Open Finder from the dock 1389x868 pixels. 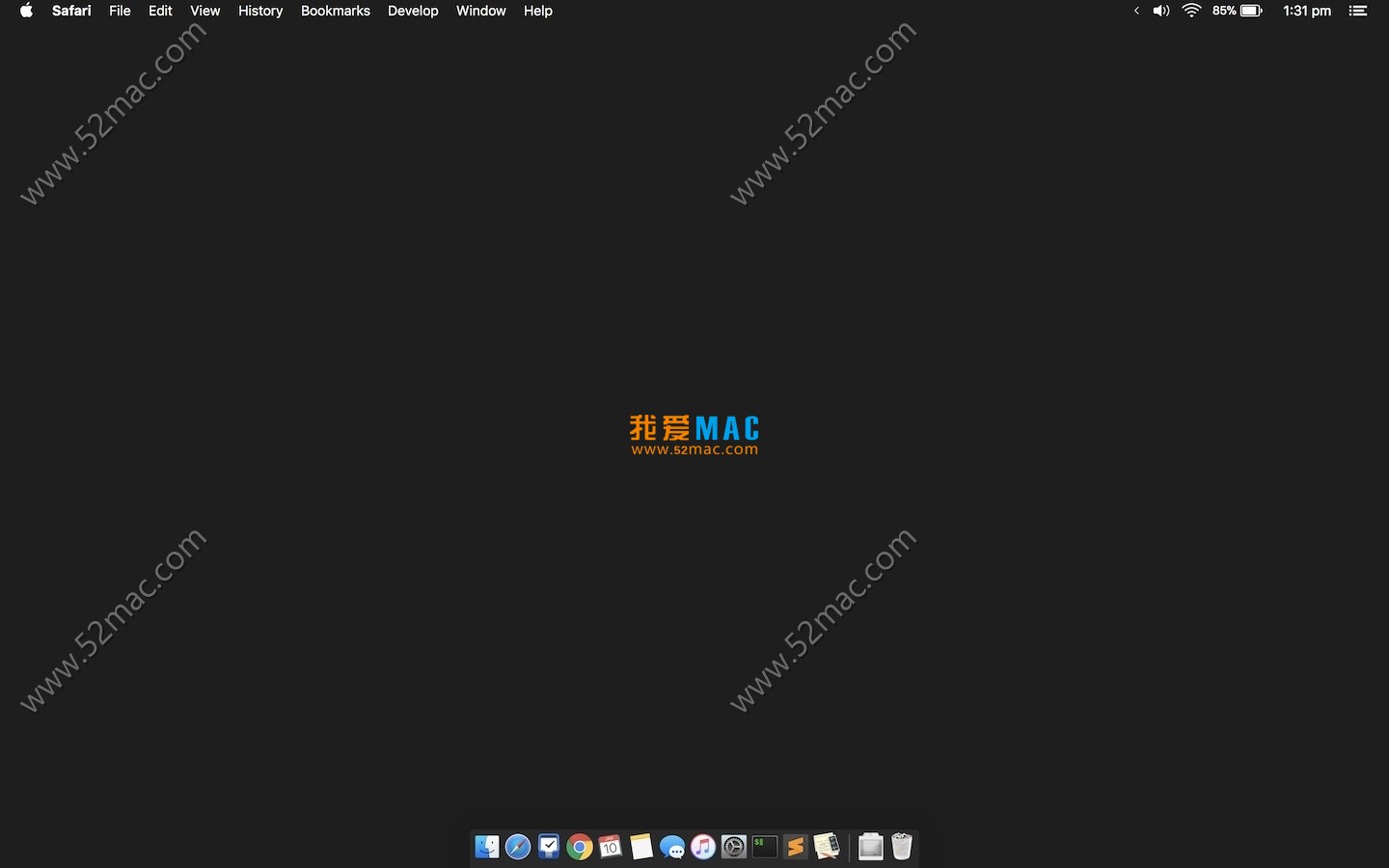[487, 847]
